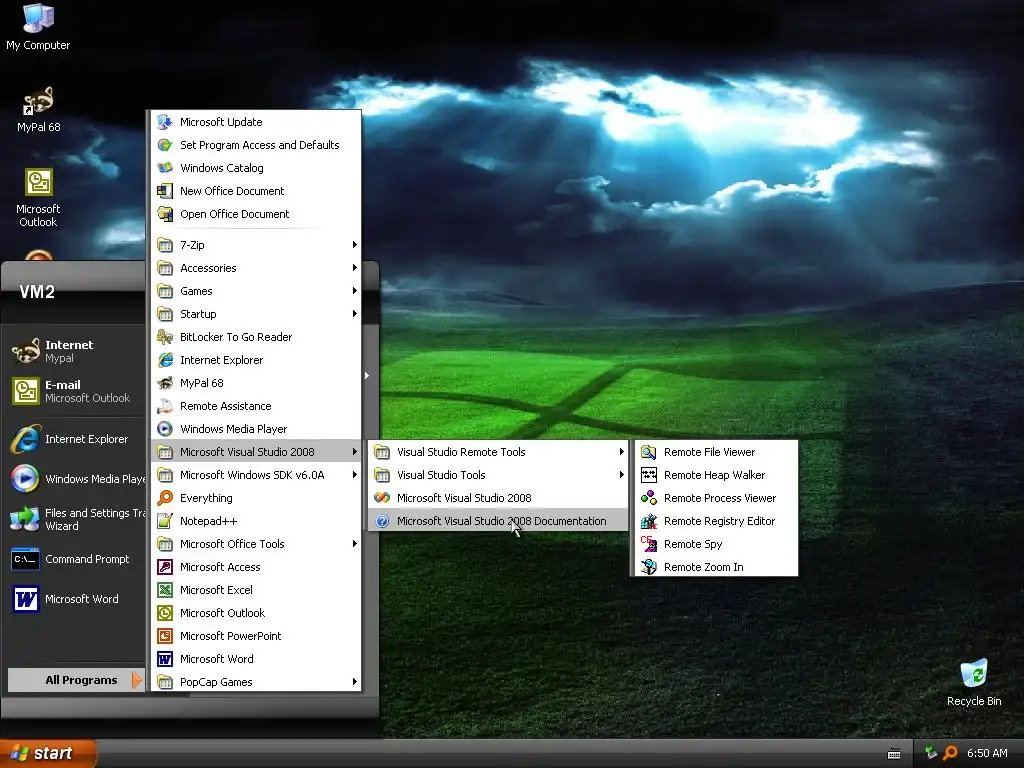Select Visual Studio Remote Tools submenu
The height and width of the screenshot is (768, 1024).
tap(498, 452)
